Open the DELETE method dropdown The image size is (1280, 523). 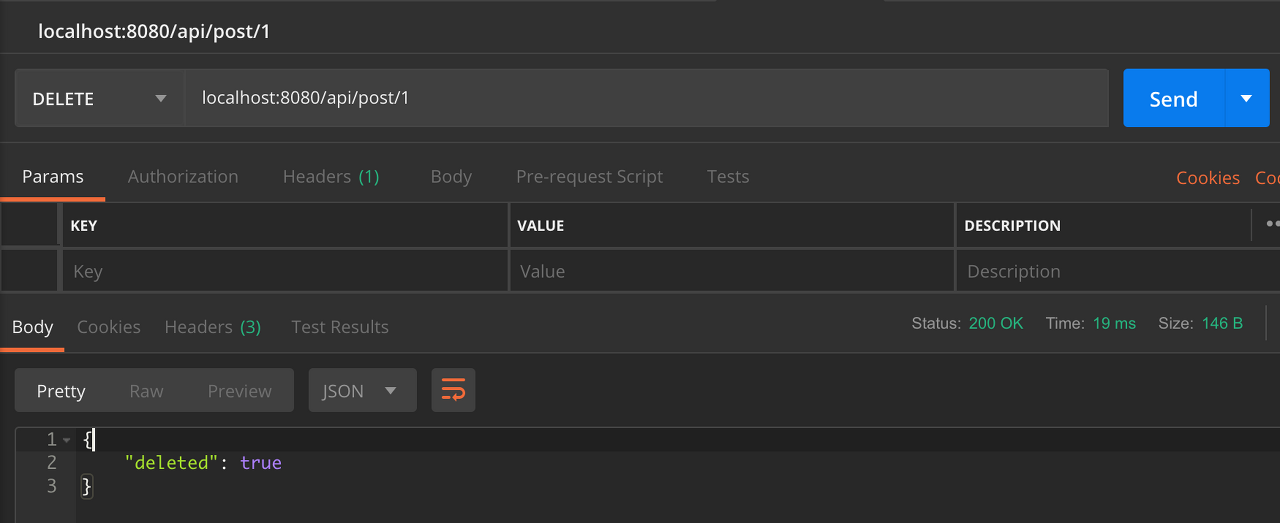pos(99,98)
